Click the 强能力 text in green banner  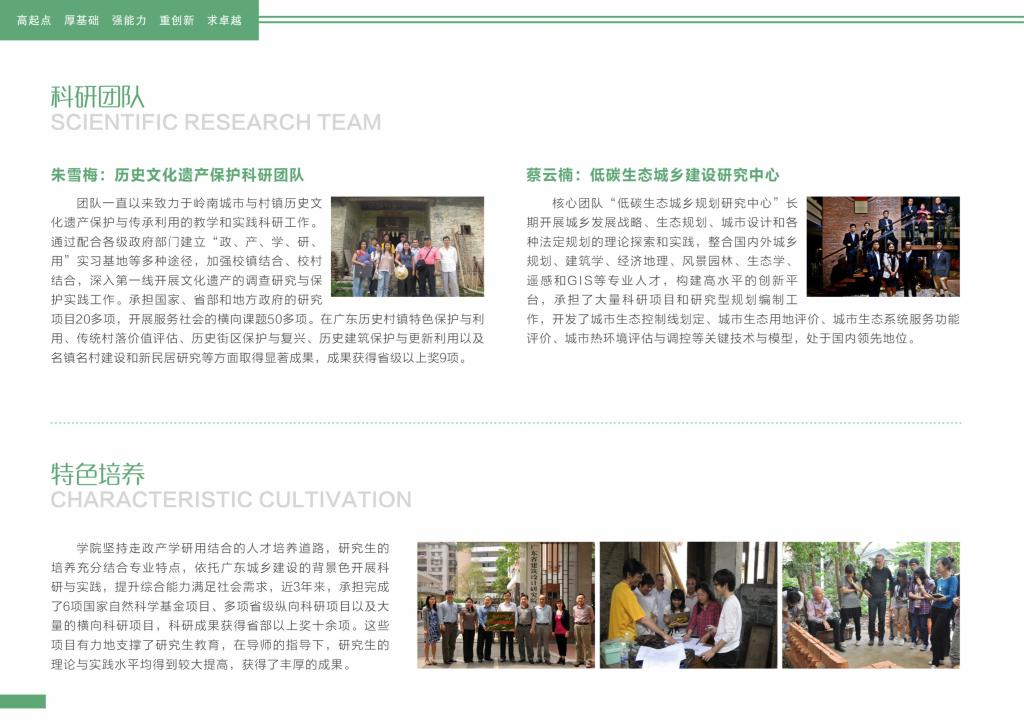click(x=129, y=20)
